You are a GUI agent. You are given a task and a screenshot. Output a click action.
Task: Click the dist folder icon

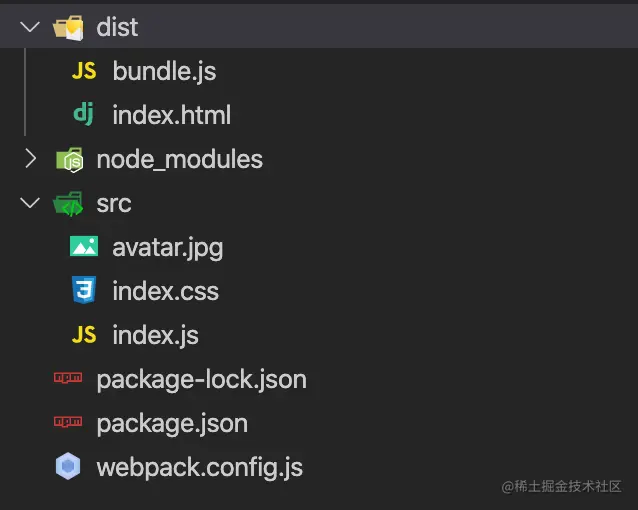click(x=68, y=28)
